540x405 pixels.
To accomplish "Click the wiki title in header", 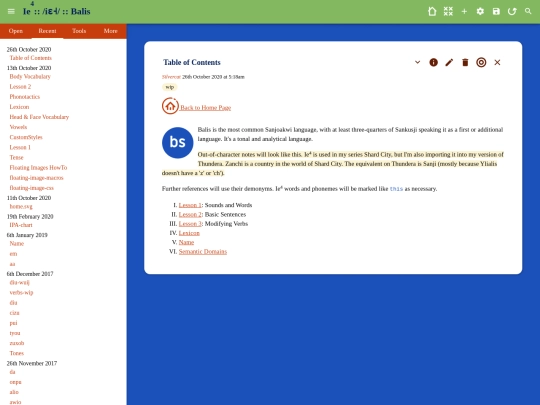I will pos(56,11).
